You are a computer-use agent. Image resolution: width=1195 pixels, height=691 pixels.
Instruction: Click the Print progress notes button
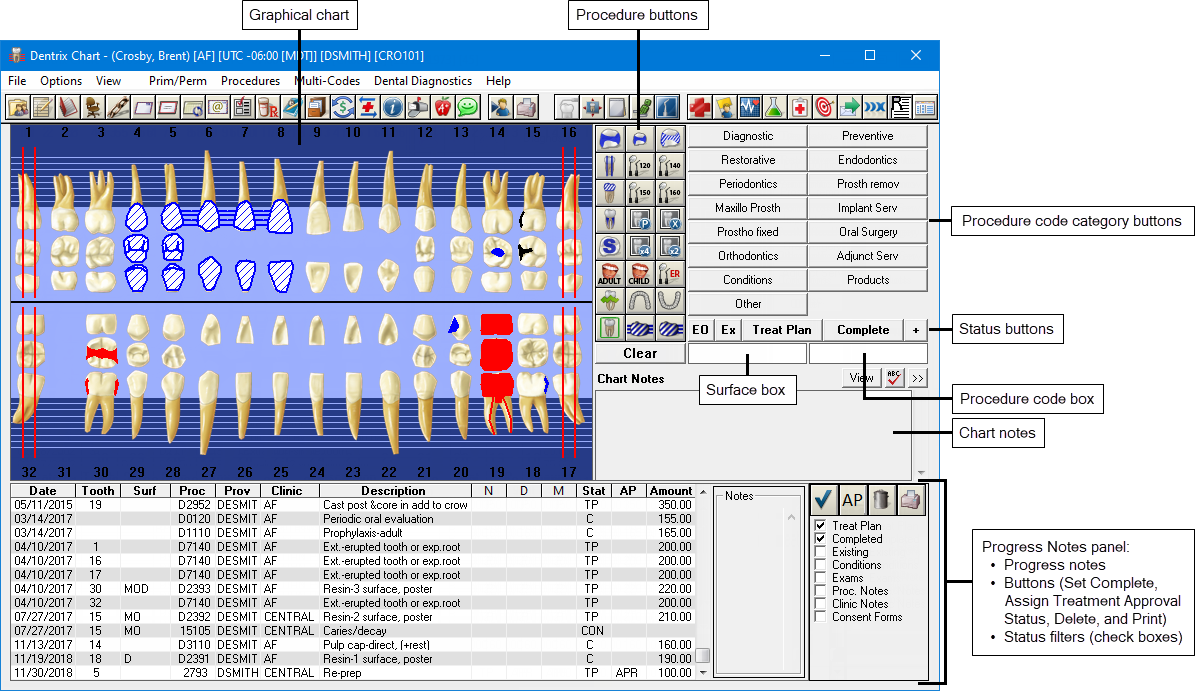911,501
